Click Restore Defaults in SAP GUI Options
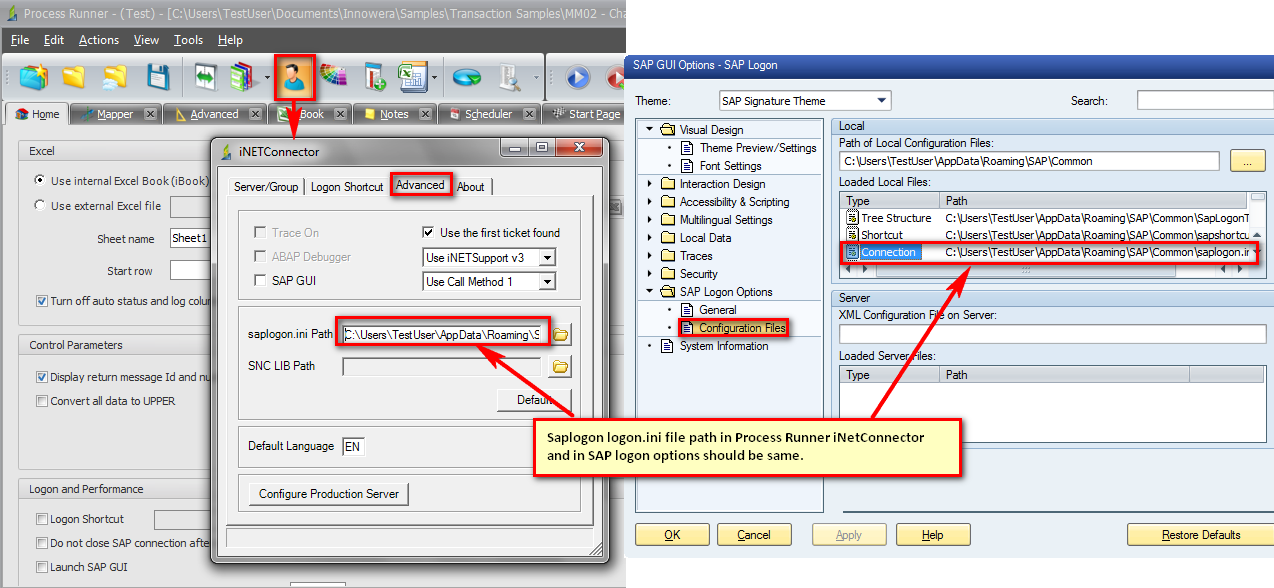This screenshot has width=1274, height=588. [x=1199, y=534]
